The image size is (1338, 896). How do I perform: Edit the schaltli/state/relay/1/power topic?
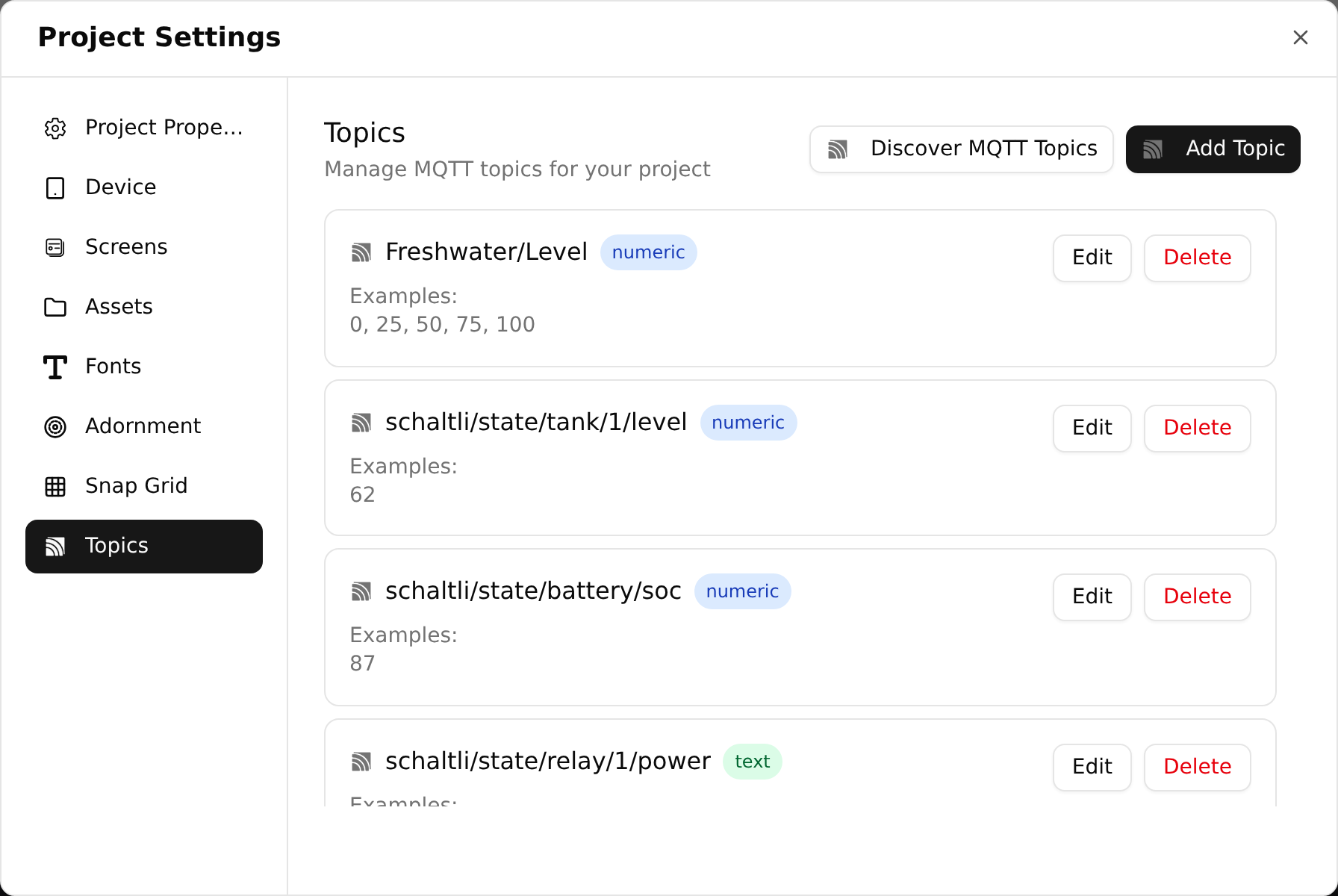(1092, 768)
